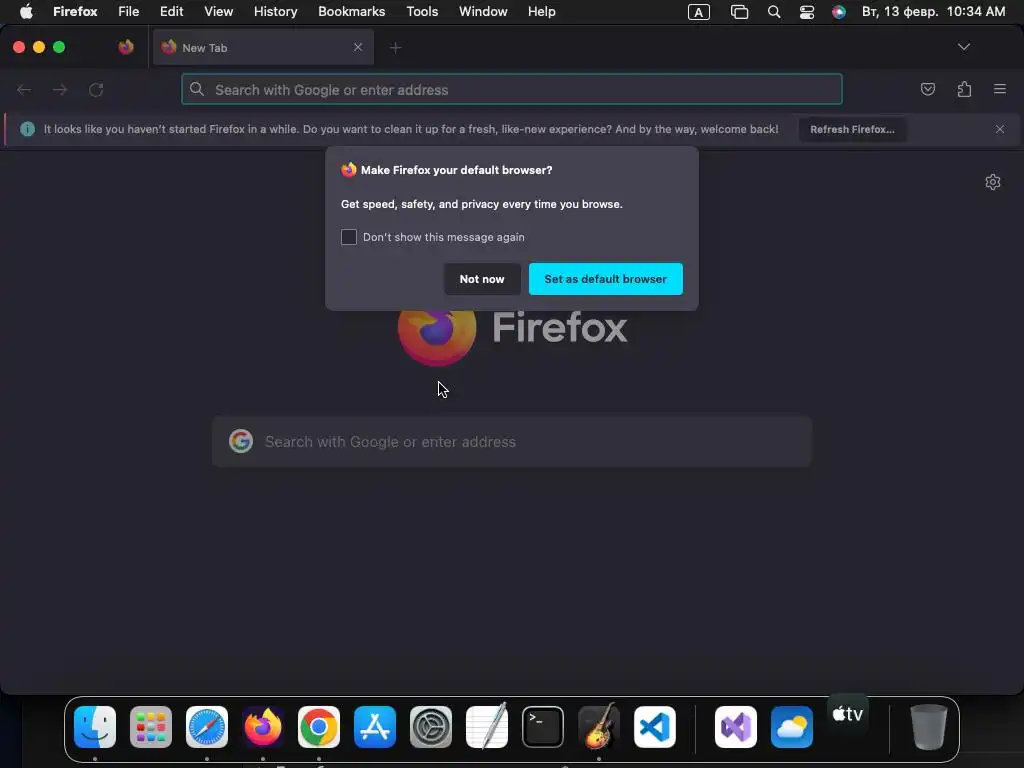Viewport: 1024px width, 768px height.
Task: Open Spotlight search in menu bar
Action: (x=774, y=12)
